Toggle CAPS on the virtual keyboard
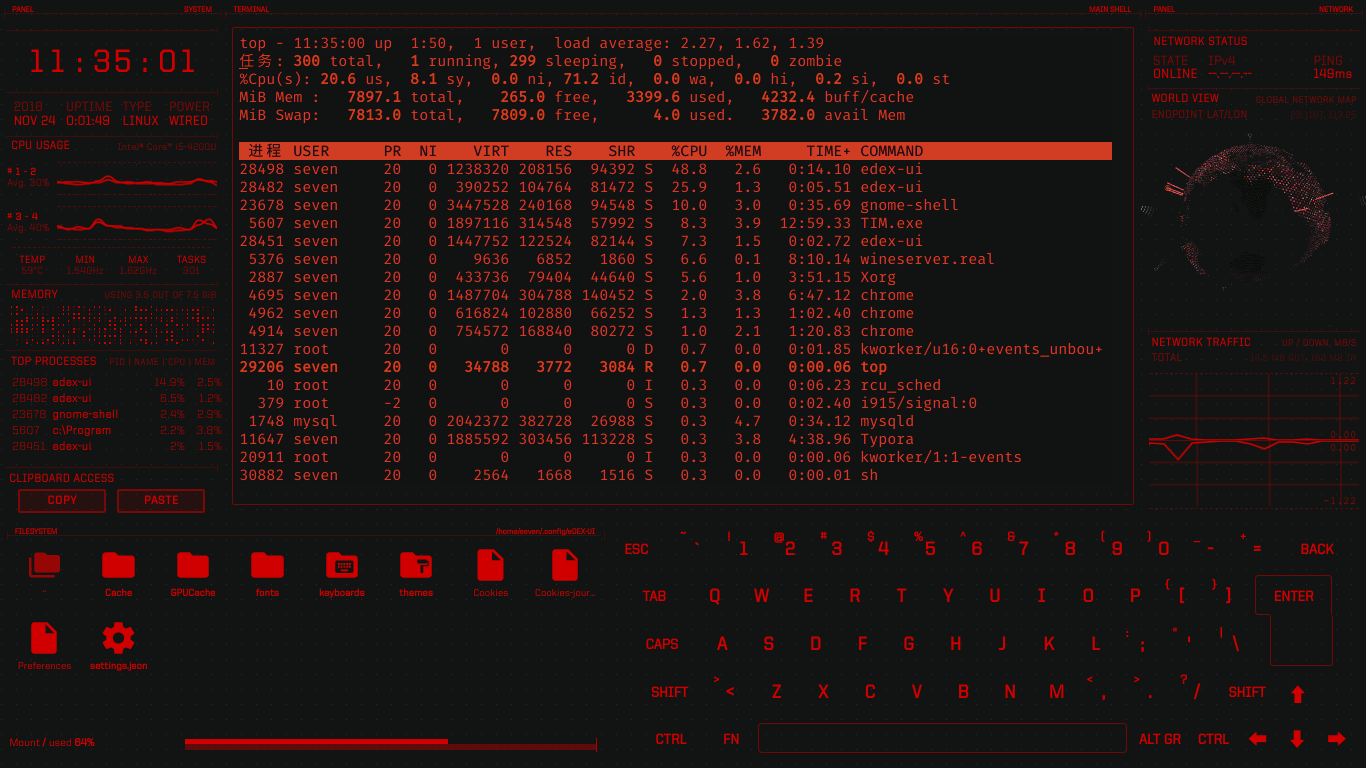 tap(662, 644)
